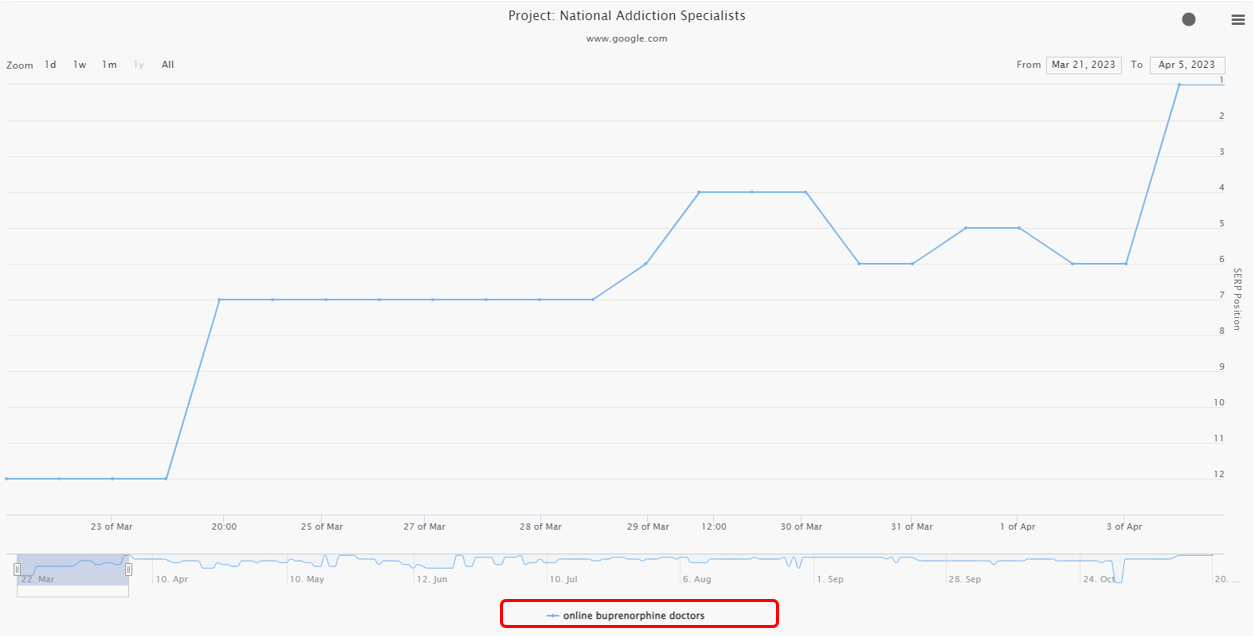The image size is (1253, 636).
Task: Click the 12:00 data point at position 4
Action: point(699,192)
